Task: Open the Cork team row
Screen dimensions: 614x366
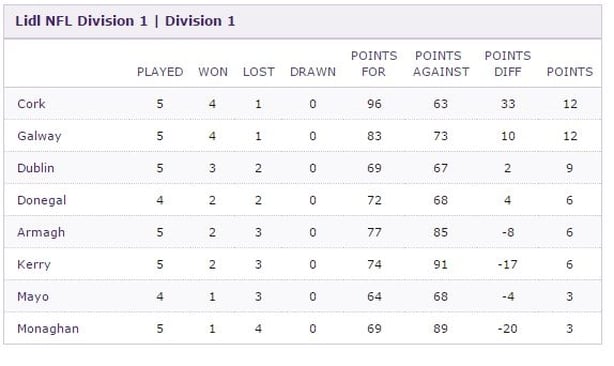Action: 303,104
